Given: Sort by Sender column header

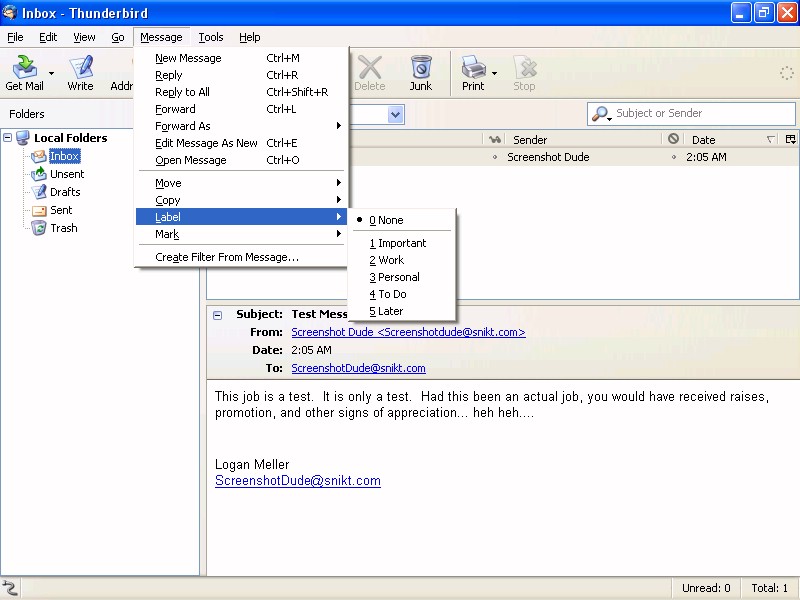Looking at the screenshot, I should pyautogui.click(x=583, y=139).
